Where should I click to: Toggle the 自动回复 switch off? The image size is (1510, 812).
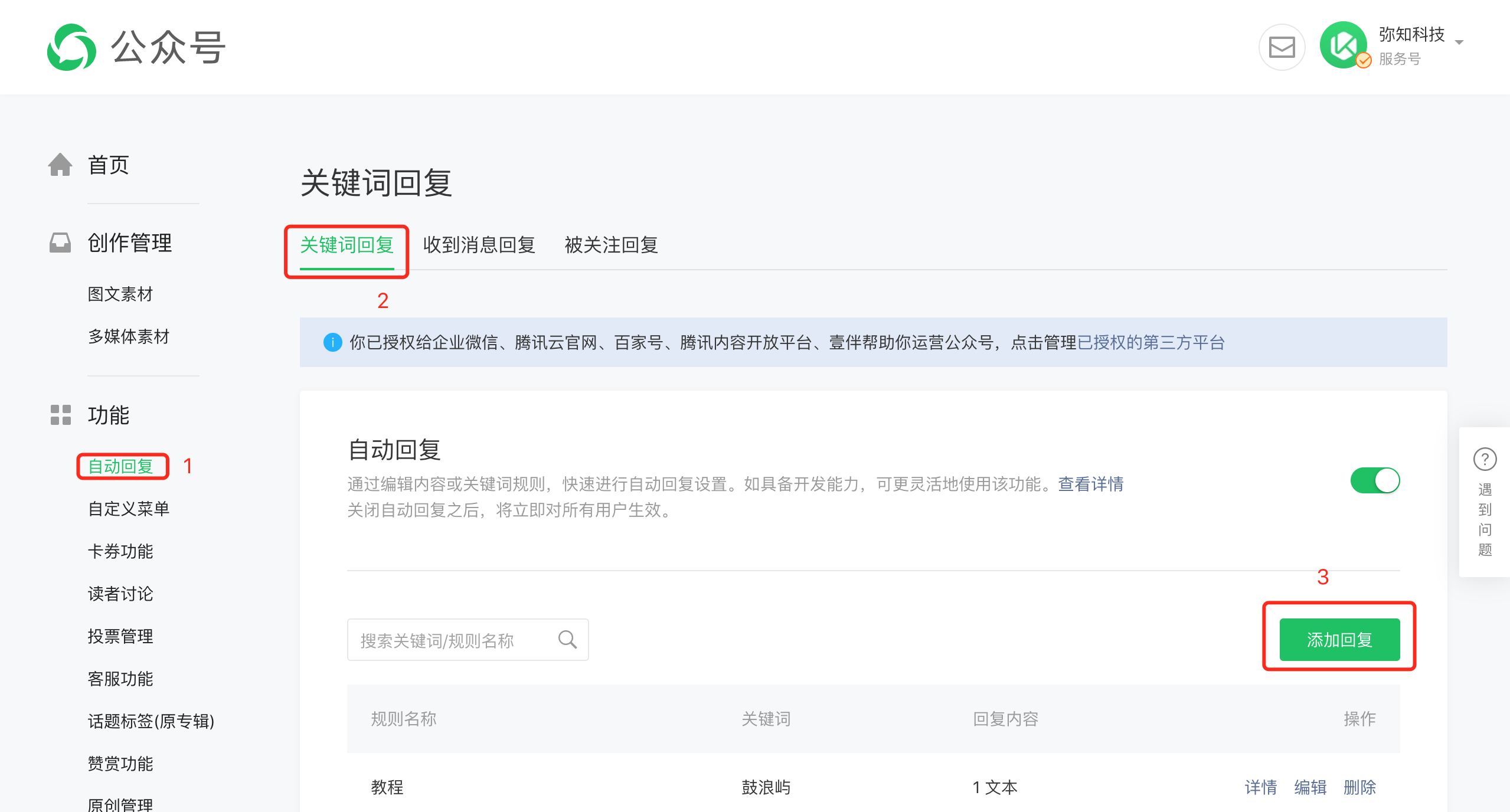point(1375,480)
